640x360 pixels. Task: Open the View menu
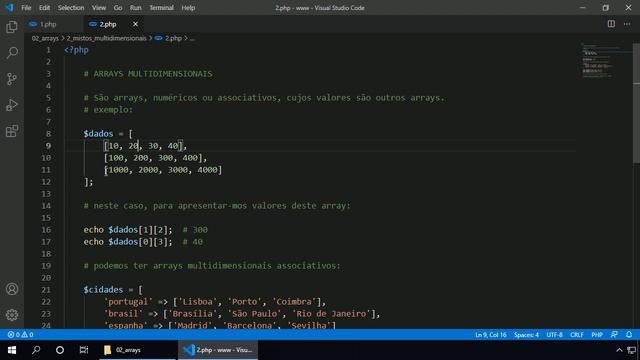pos(99,8)
